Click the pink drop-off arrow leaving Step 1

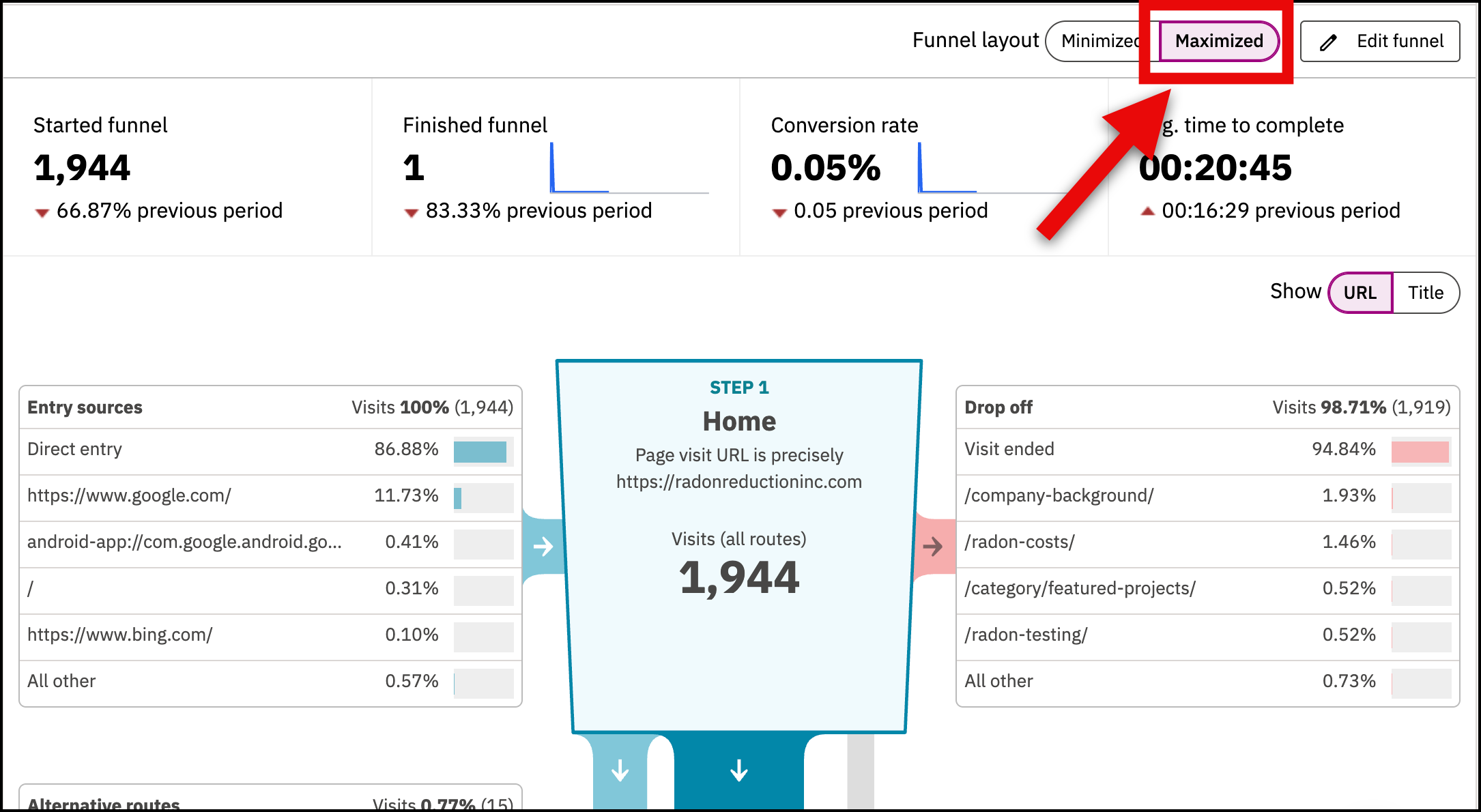click(x=934, y=546)
